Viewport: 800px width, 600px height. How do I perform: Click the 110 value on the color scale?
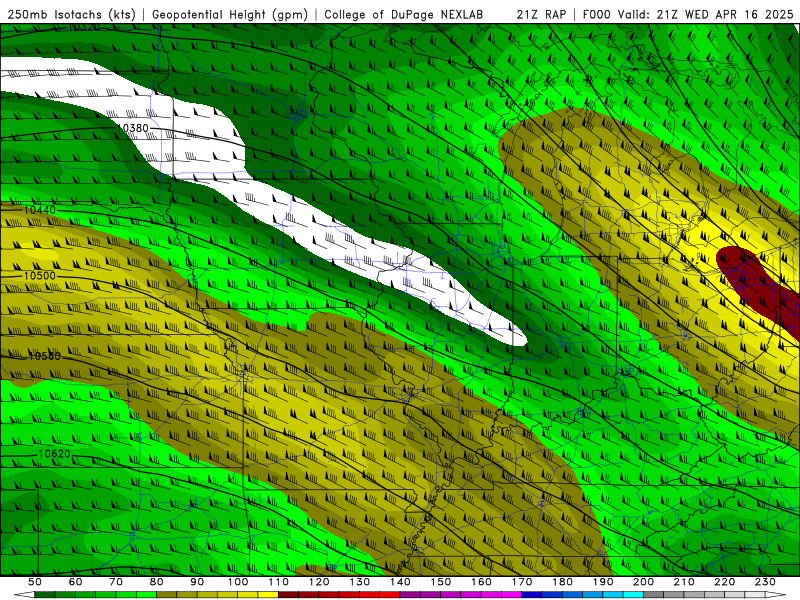click(278, 582)
